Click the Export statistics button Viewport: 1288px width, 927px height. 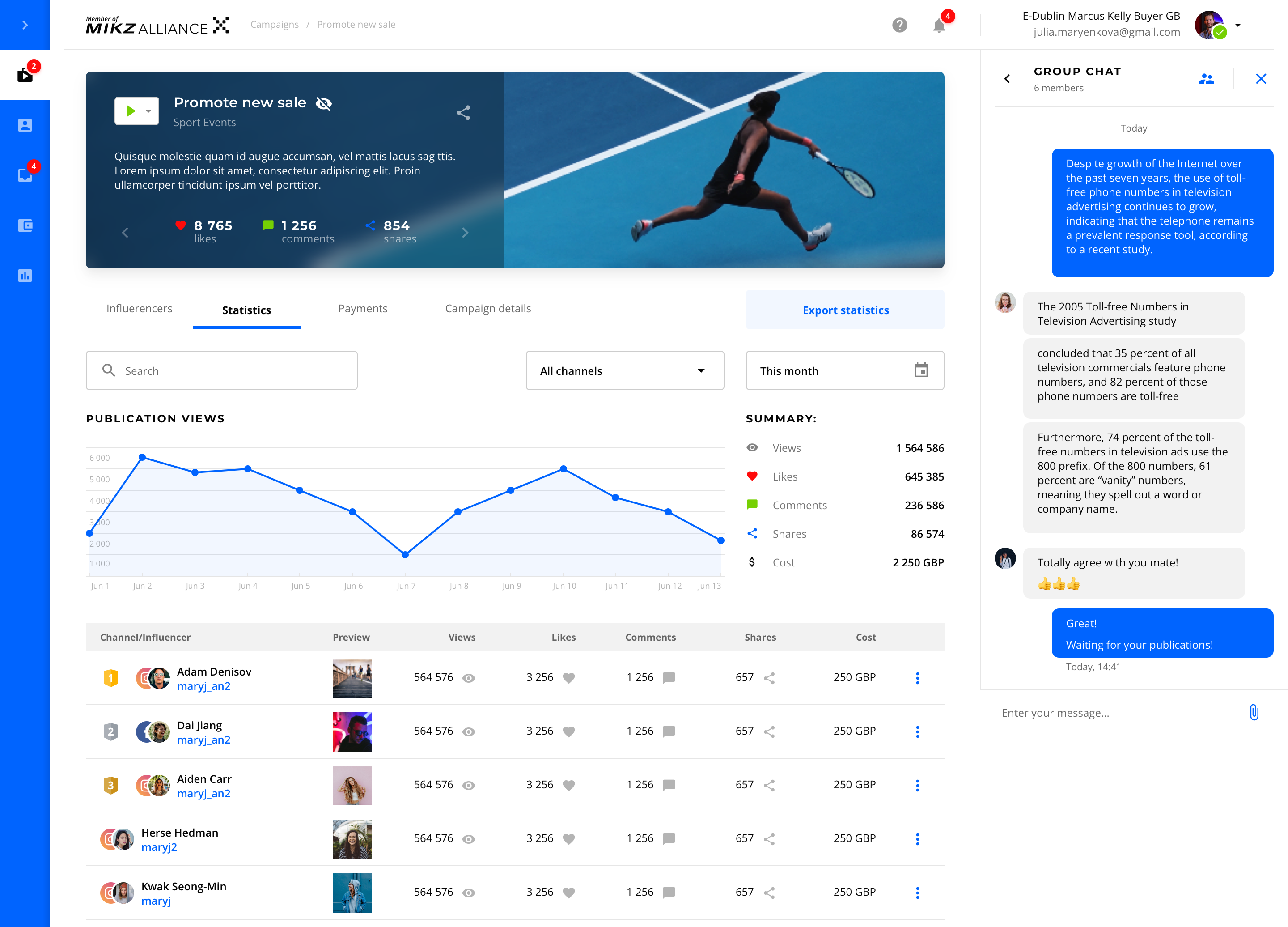(x=845, y=310)
